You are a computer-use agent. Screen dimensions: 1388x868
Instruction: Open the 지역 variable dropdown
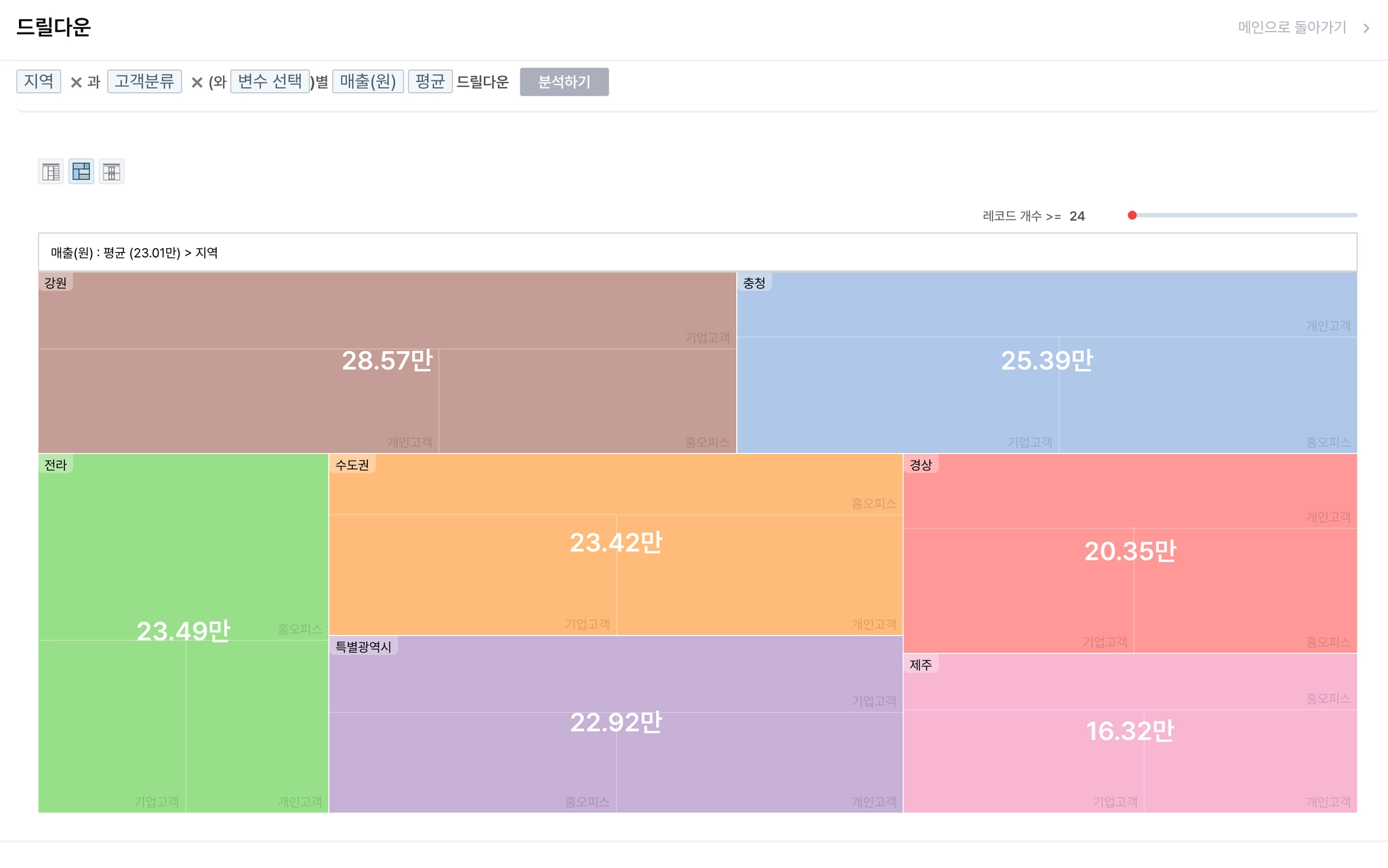click(x=39, y=81)
